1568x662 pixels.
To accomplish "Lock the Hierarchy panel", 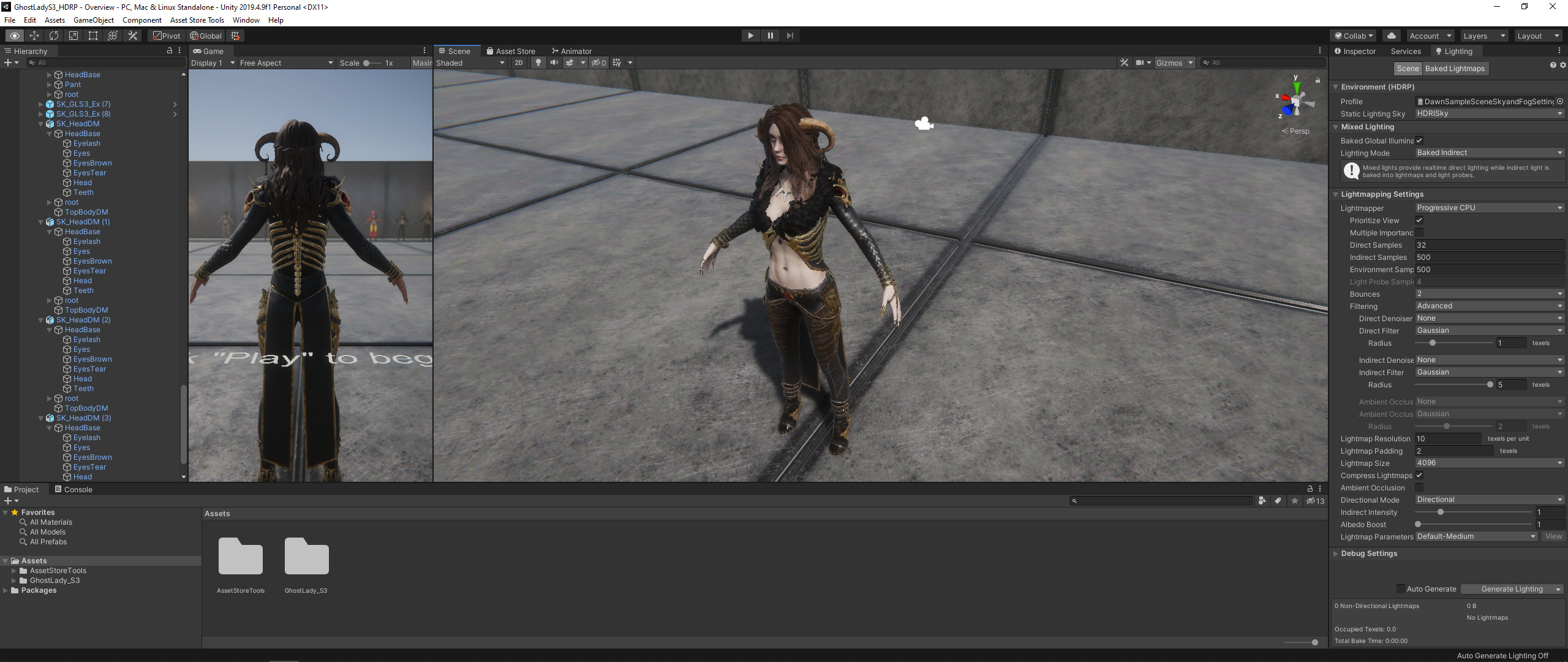I will [x=170, y=51].
